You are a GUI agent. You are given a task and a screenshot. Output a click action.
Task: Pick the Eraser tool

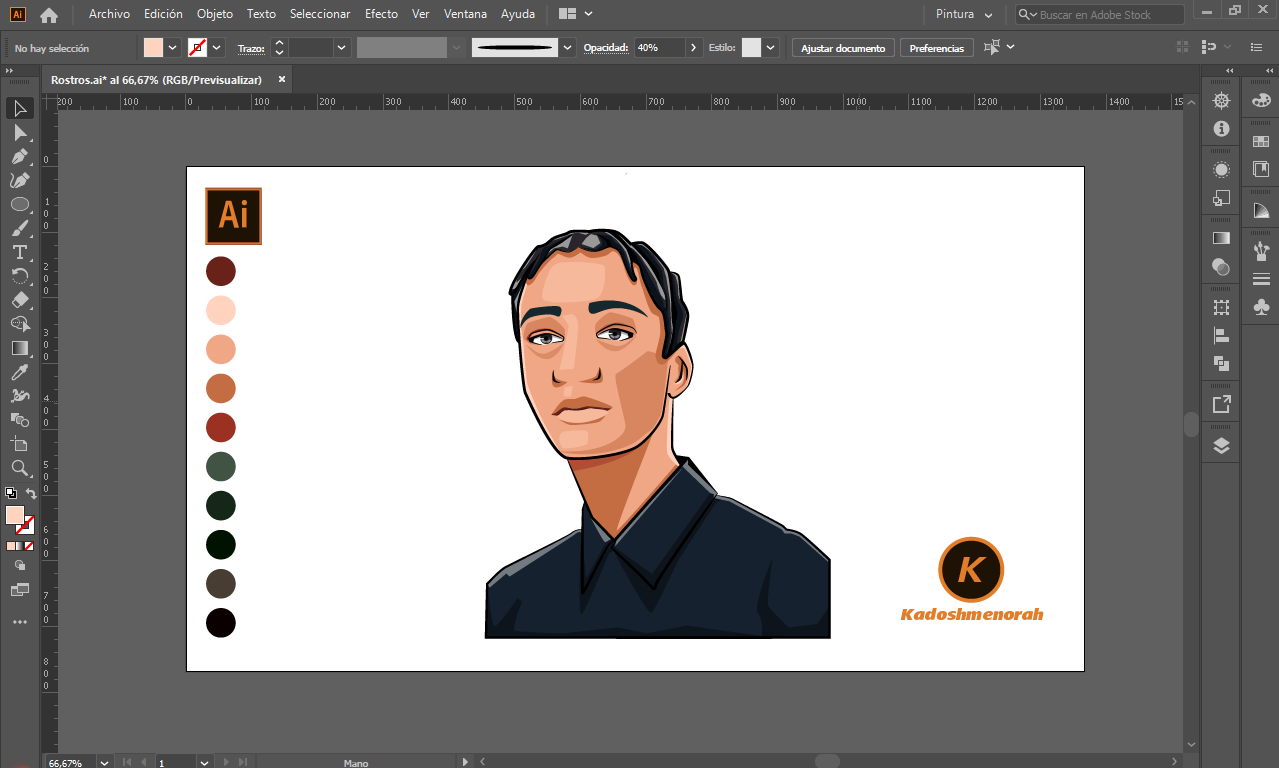pyautogui.click(x=19, y=300)
